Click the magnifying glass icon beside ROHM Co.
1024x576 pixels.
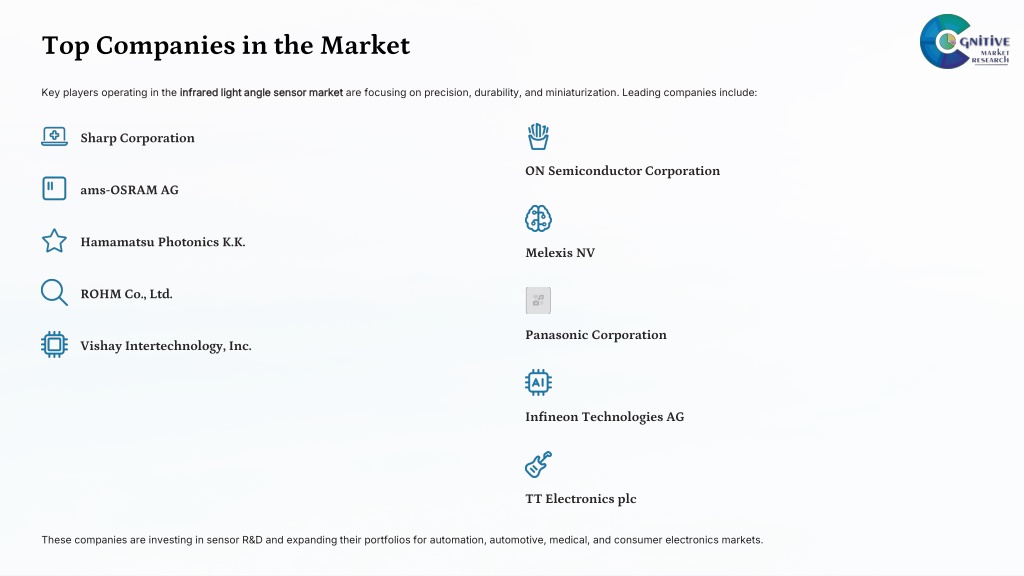pyautogui.click(x=54, y=293)
